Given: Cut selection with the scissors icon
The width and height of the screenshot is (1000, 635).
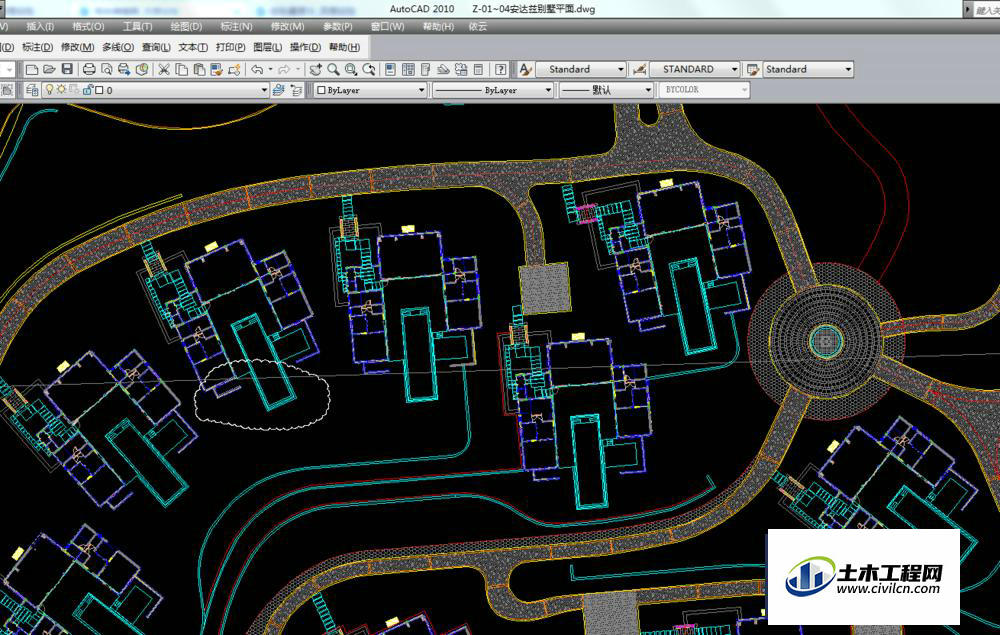Looking at the screenshot, I should point(164,69).
